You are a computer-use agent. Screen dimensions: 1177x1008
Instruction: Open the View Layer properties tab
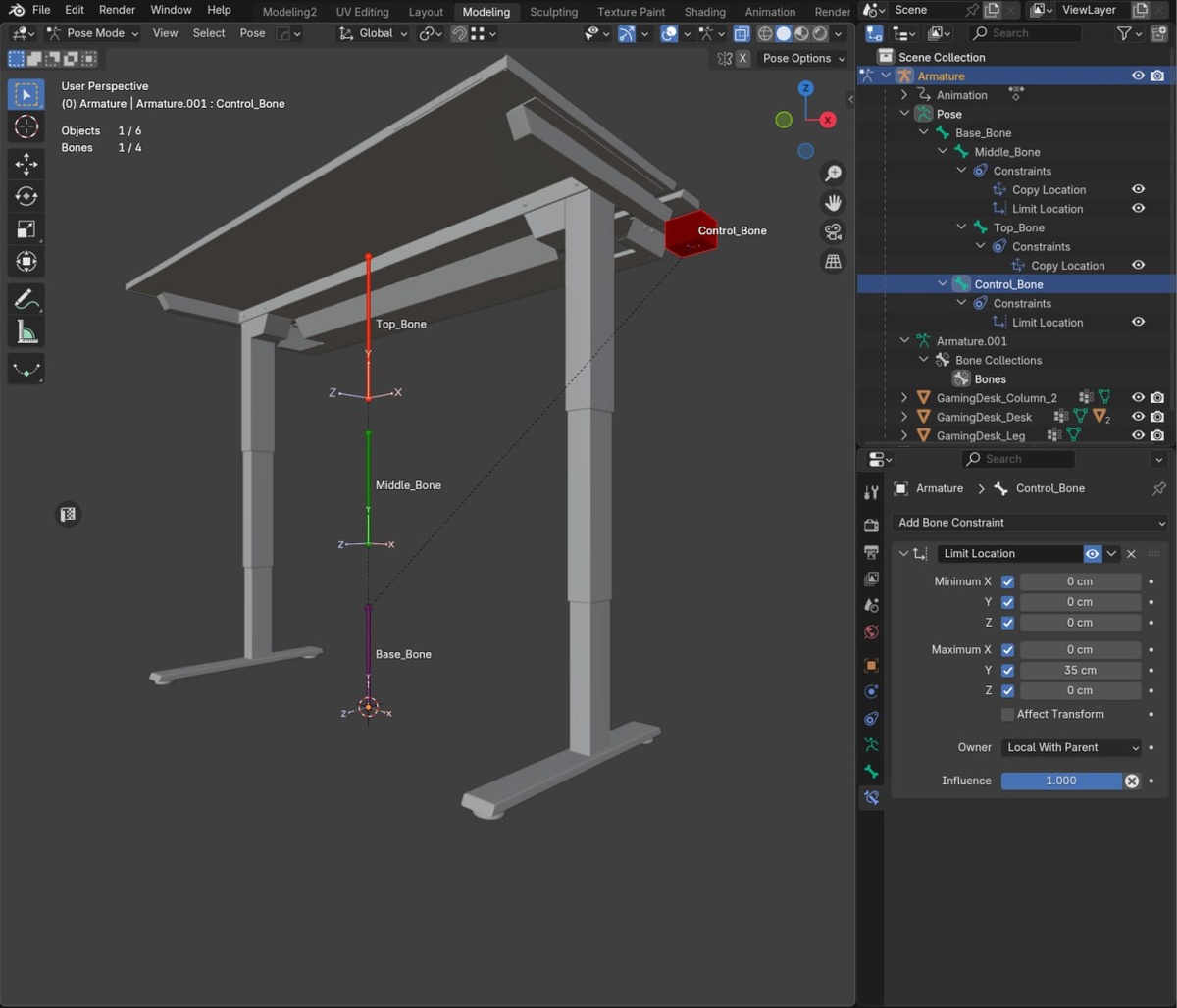pos(871,580)
